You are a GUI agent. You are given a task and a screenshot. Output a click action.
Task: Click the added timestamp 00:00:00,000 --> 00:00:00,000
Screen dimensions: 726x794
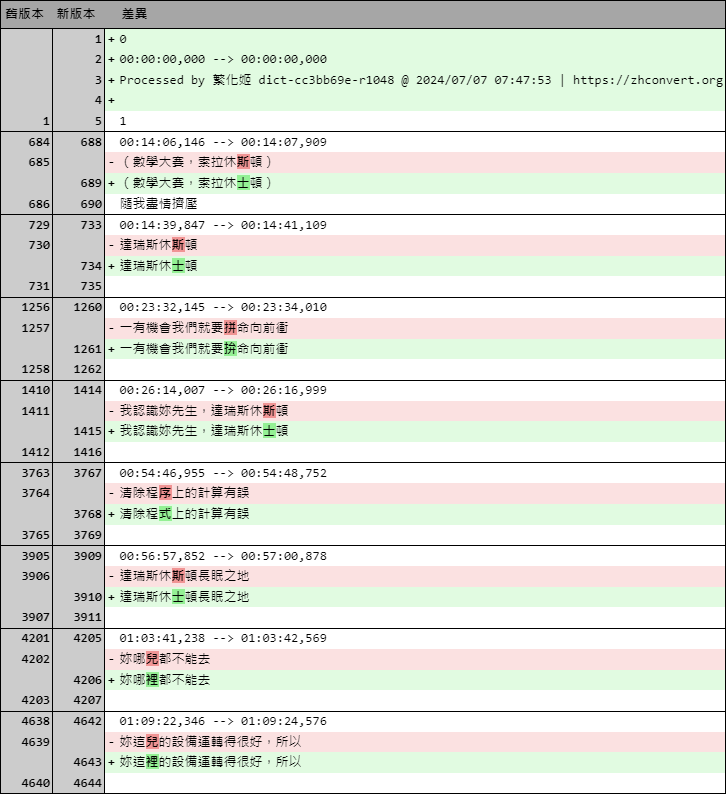[223, 59]
